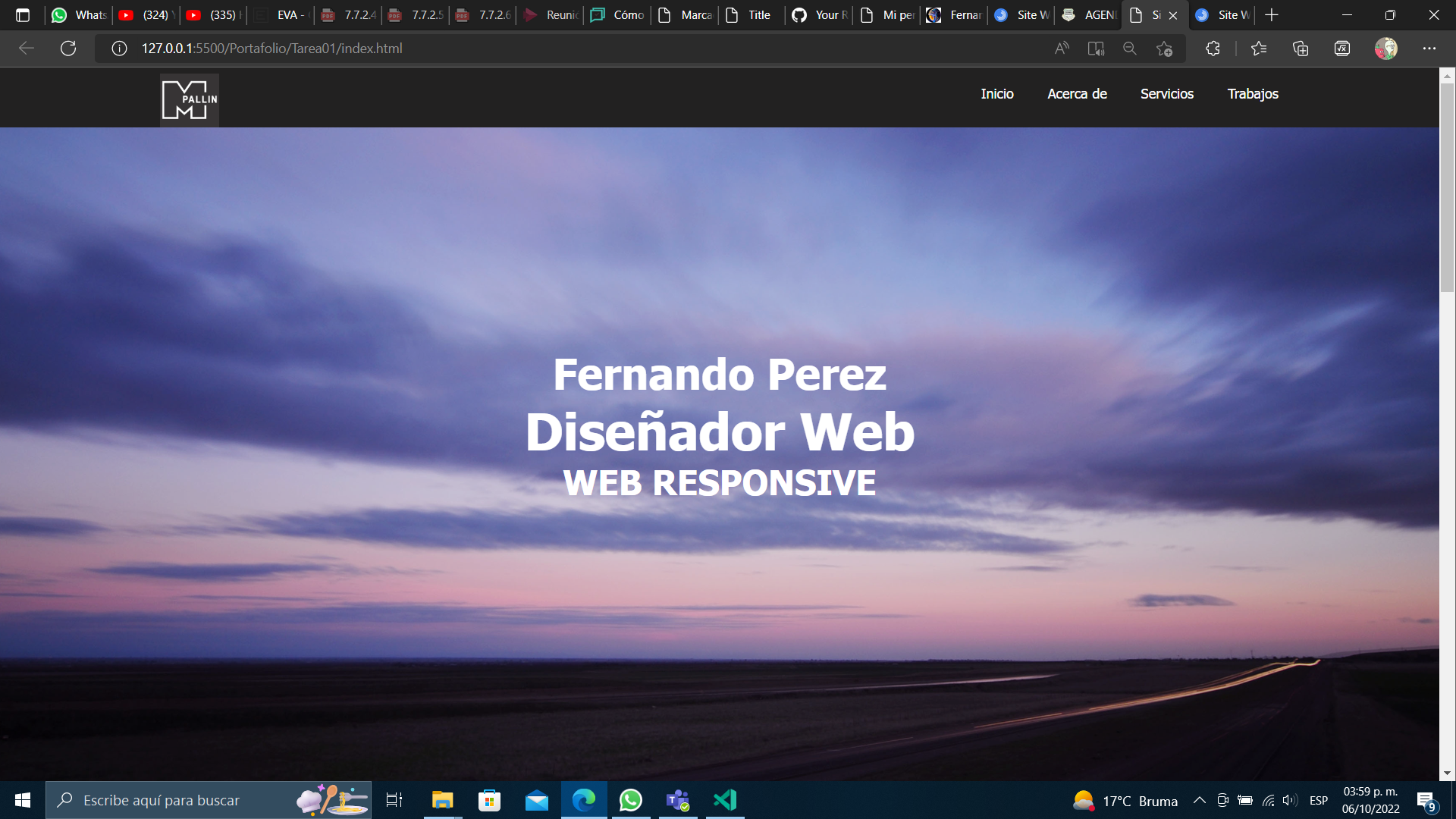1456x819 pixels.
Task: Click the zoom magnifier icon in the address bar
Action: point(1129,48)
